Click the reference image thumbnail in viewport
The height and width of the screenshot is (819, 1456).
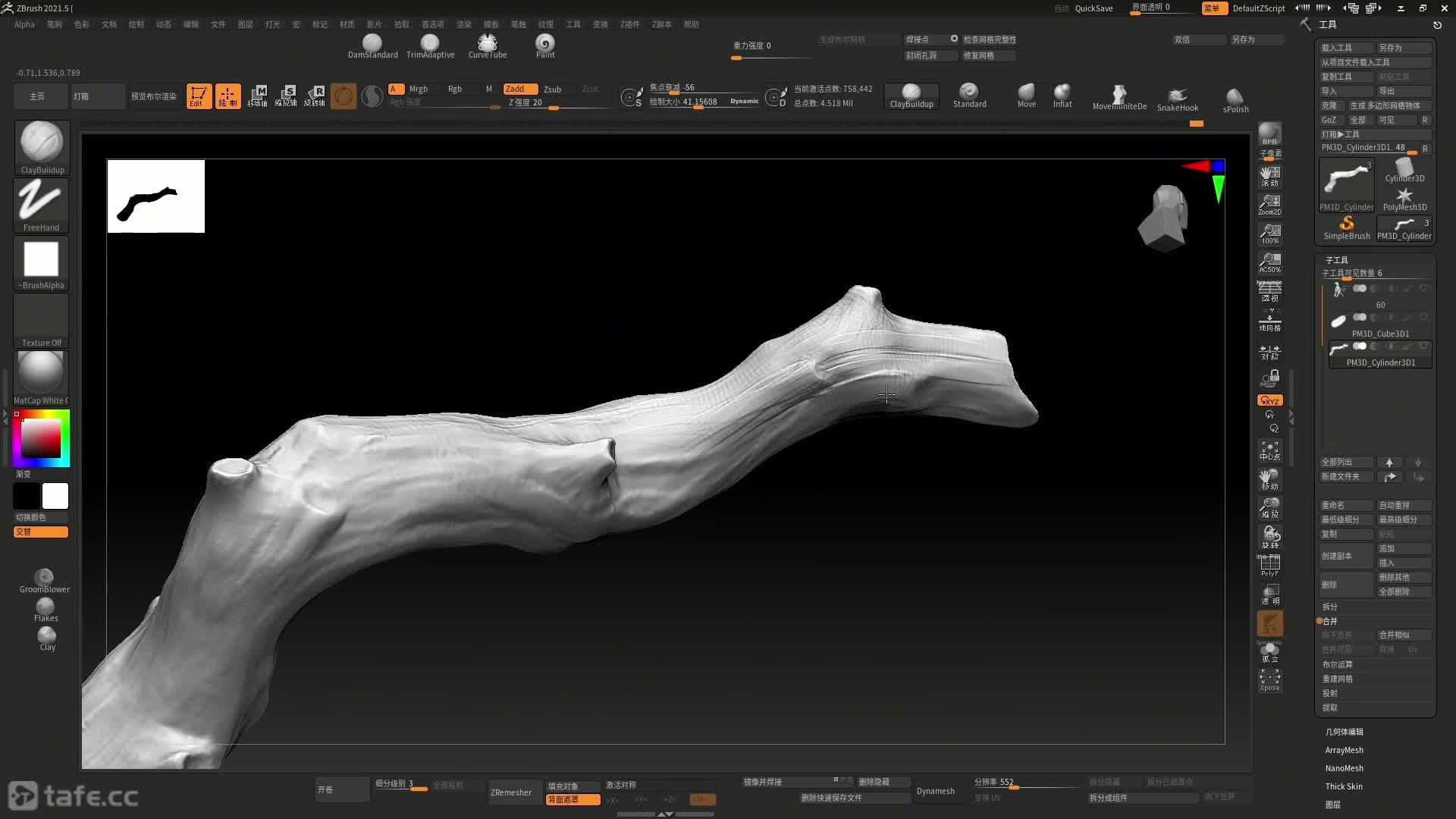pos(155,196)
